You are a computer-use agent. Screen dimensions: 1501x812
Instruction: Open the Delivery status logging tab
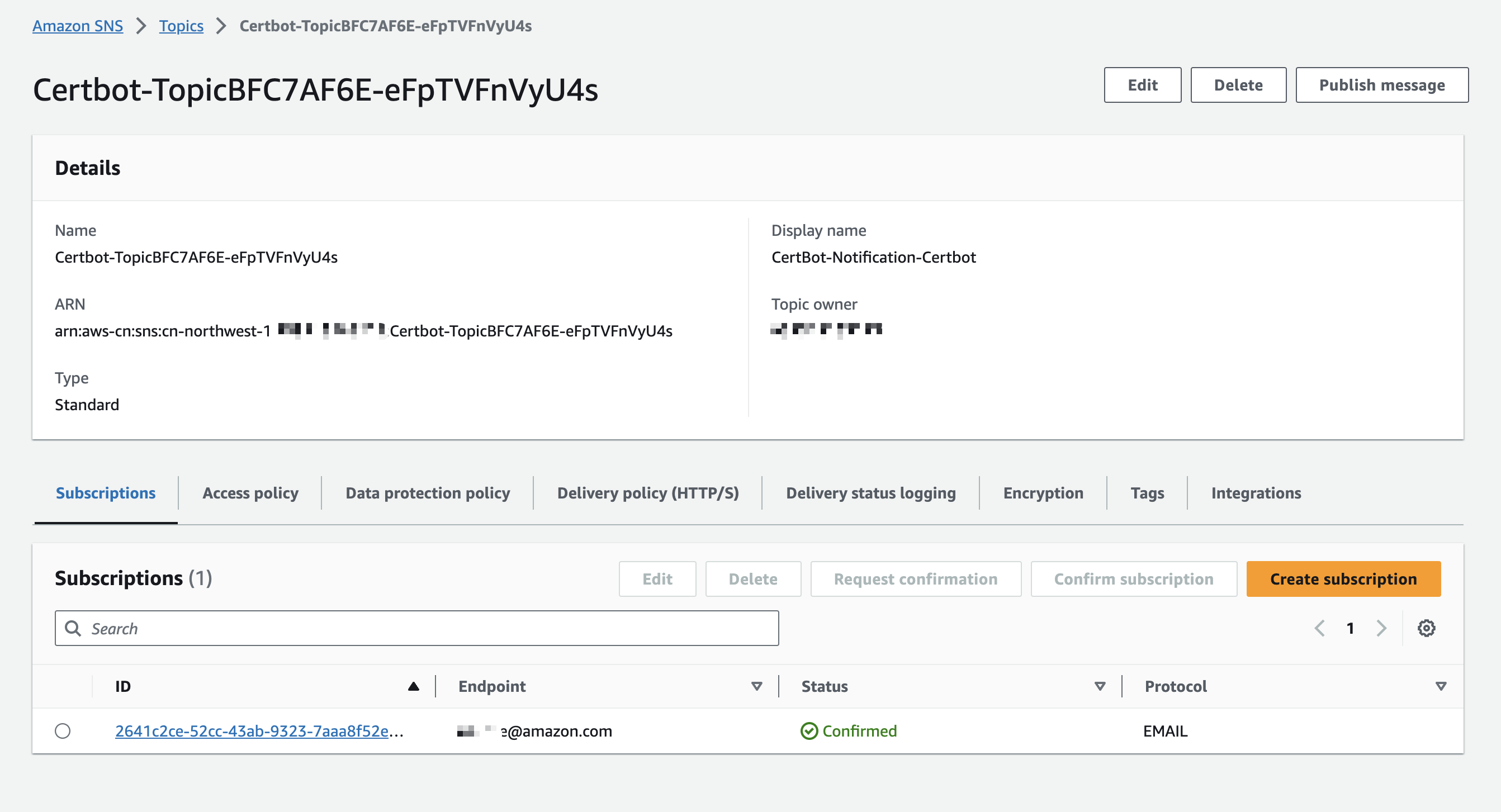(x=870, y=493)
